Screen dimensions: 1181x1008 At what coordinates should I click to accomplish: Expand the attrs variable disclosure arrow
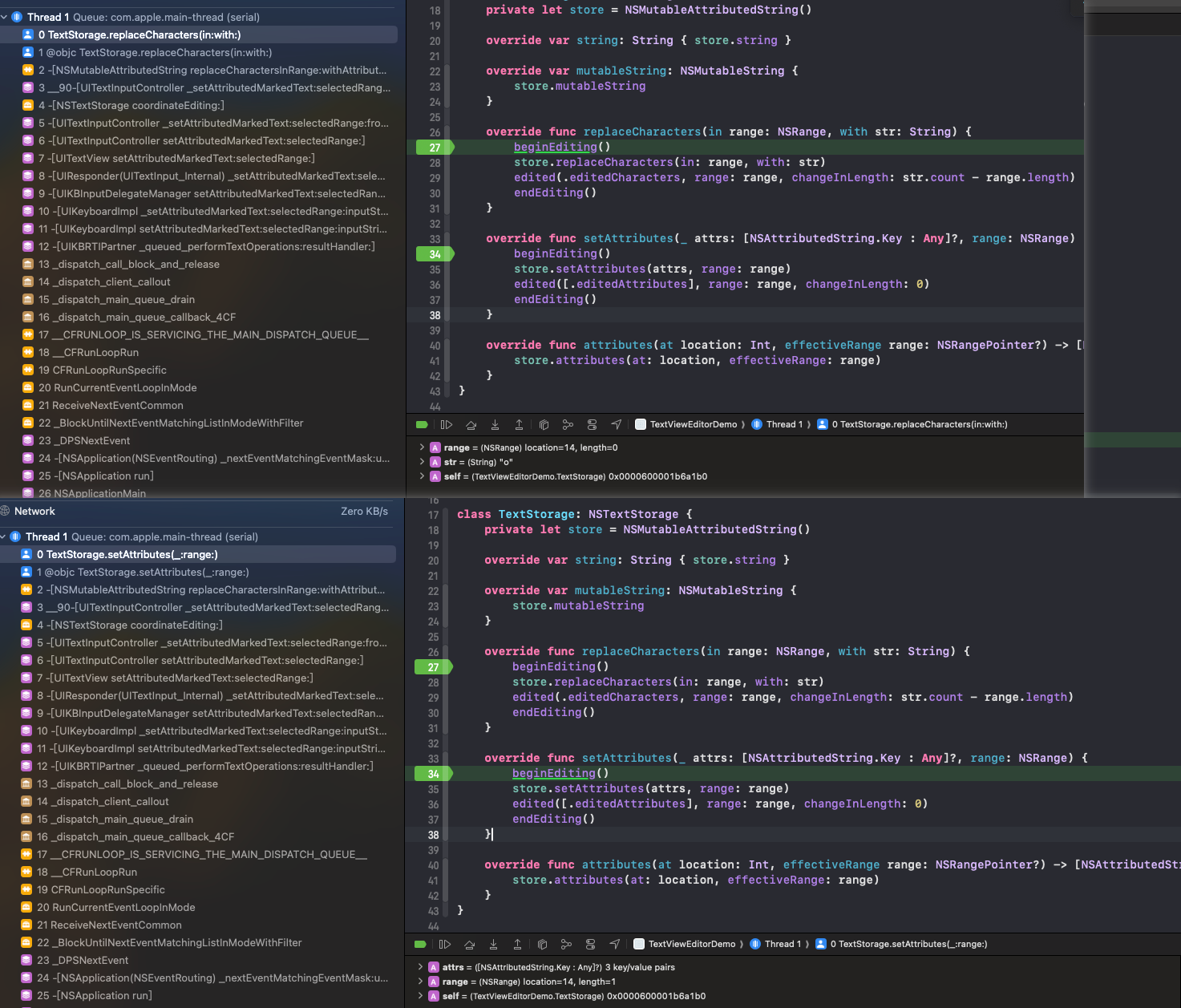click(420, 967)
